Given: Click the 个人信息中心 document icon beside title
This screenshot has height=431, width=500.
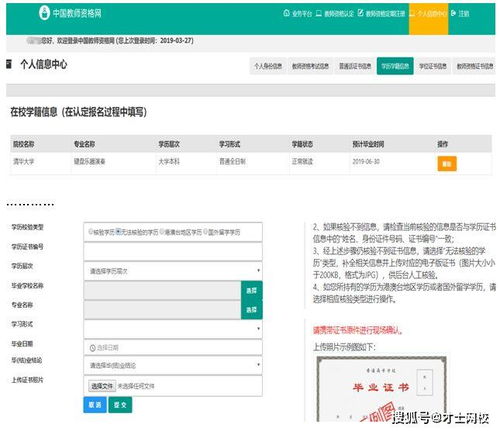Looking at the screenshot, I should [9, 64].
